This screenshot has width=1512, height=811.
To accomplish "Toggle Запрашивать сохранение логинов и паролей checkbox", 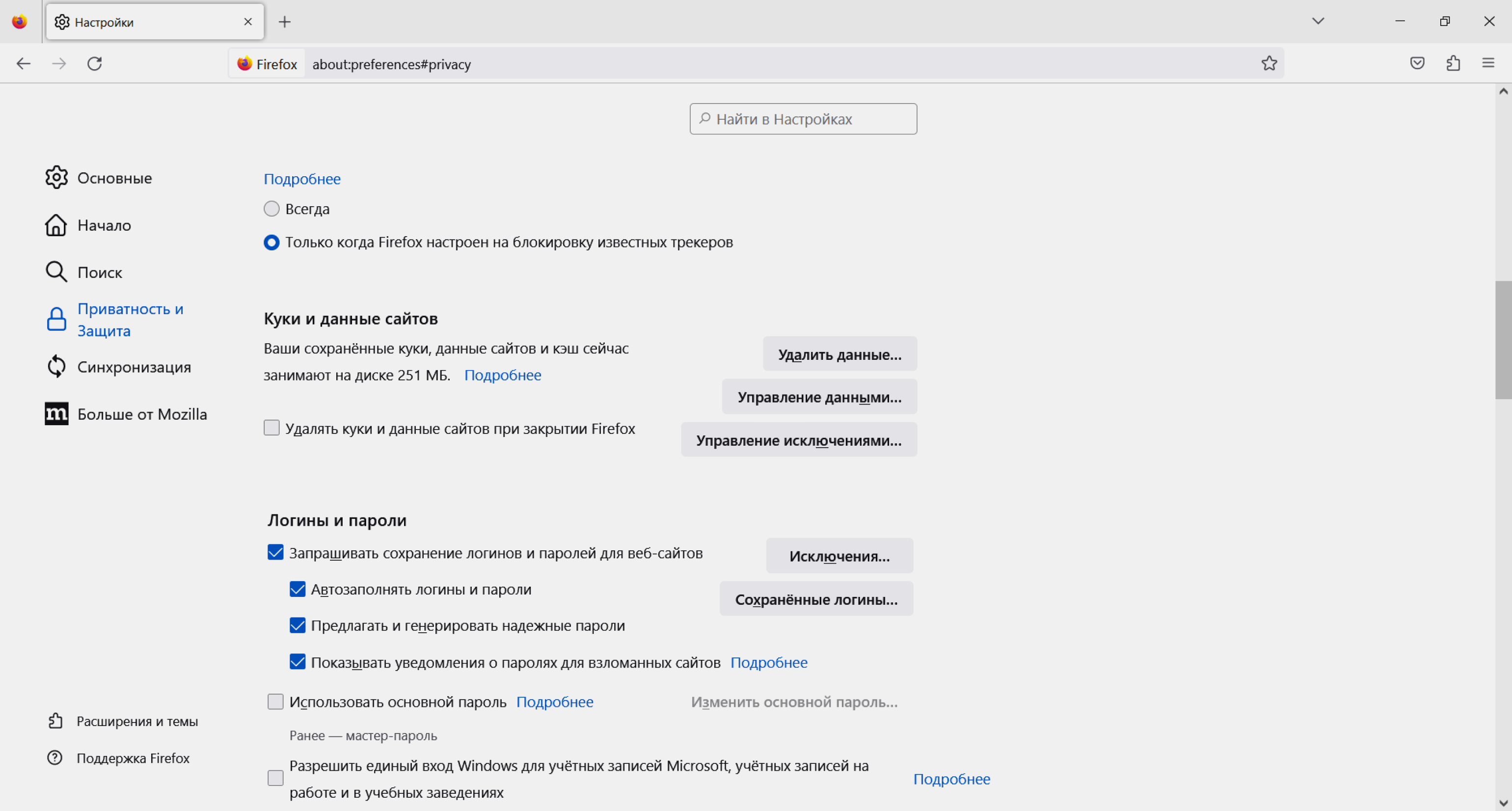I will point(275,553).
